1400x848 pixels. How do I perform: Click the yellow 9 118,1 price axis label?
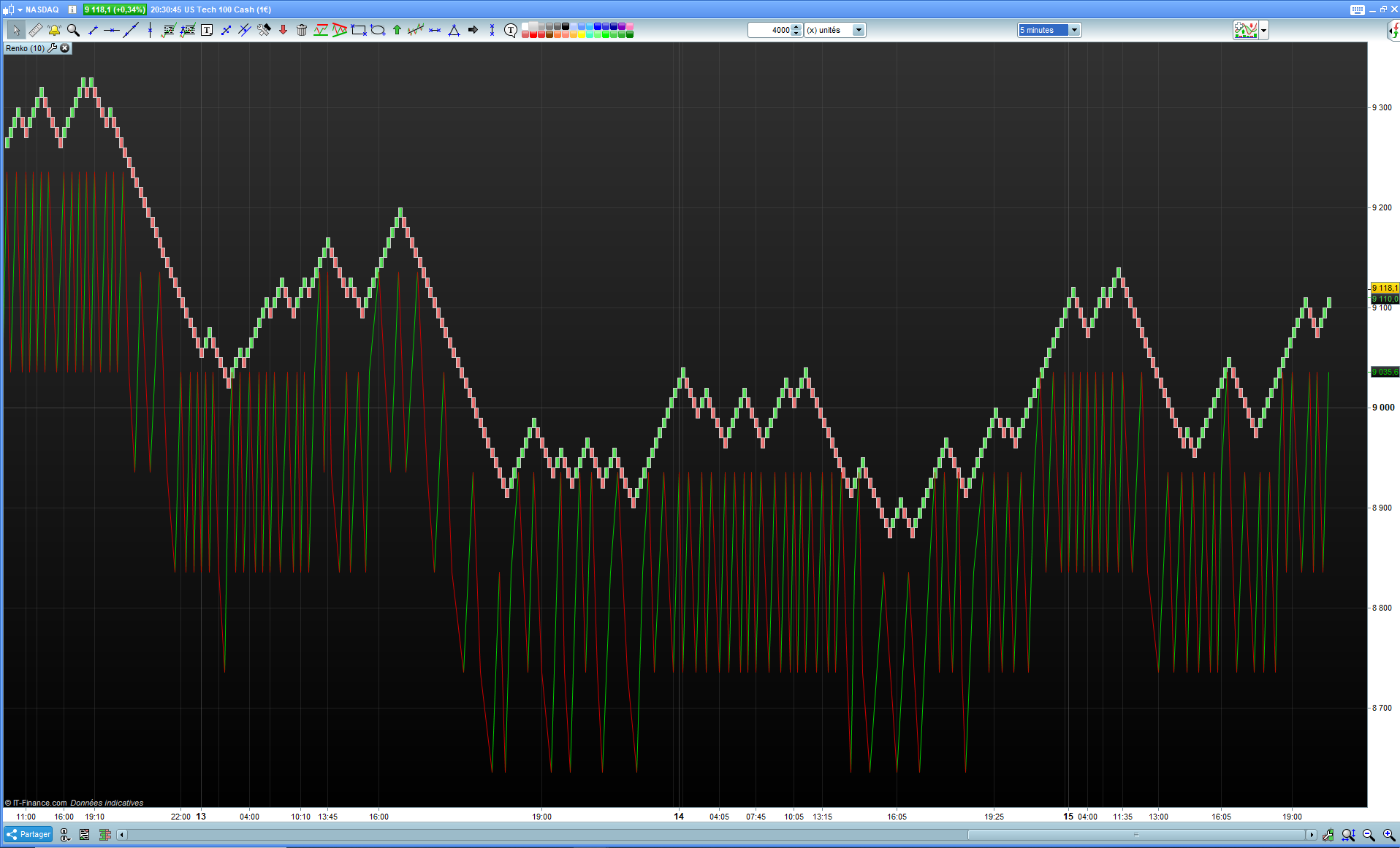pyautogui.click(x=1385, y=288)
